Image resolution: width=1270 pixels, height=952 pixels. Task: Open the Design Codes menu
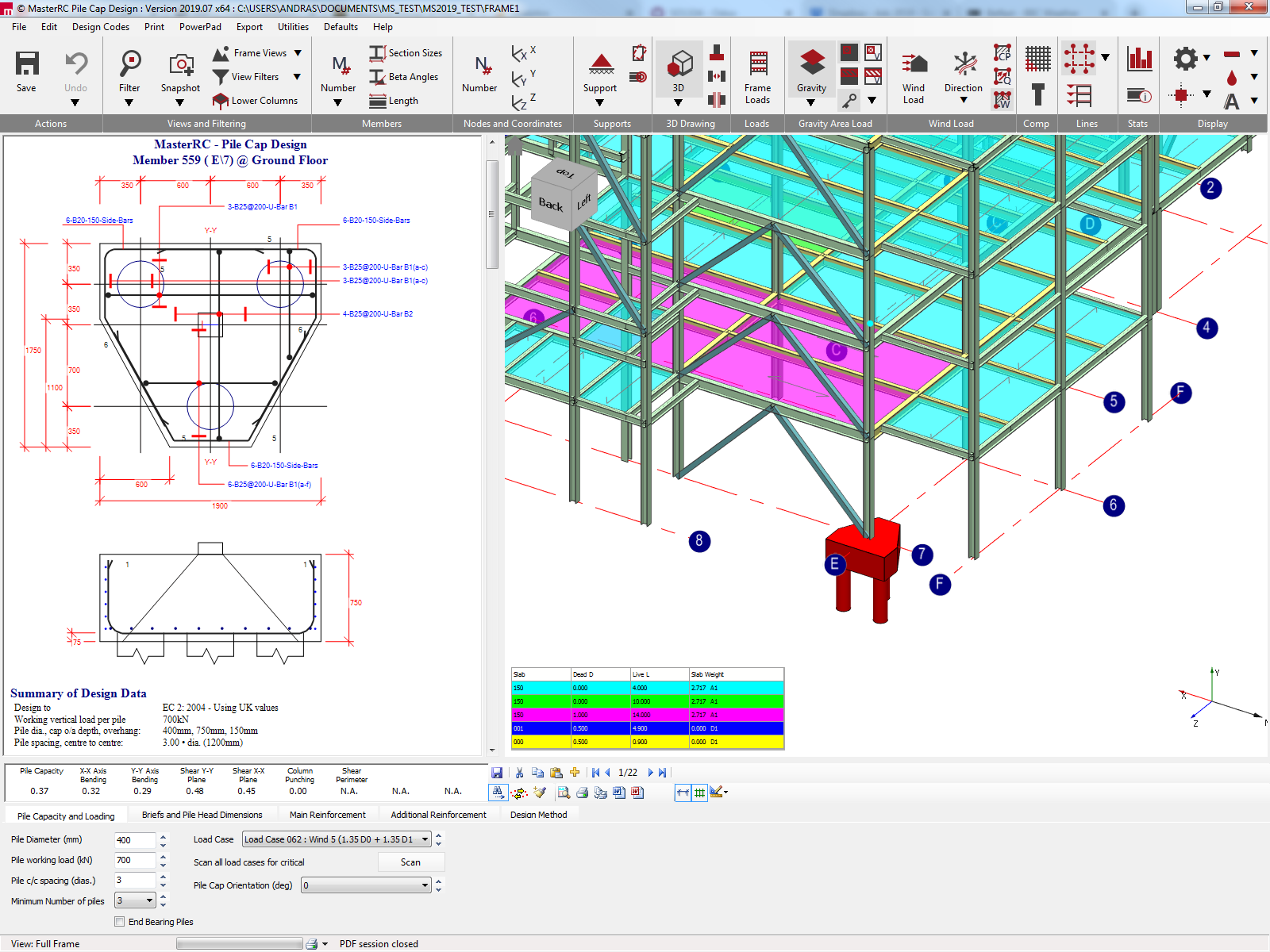tap(101, 27)
